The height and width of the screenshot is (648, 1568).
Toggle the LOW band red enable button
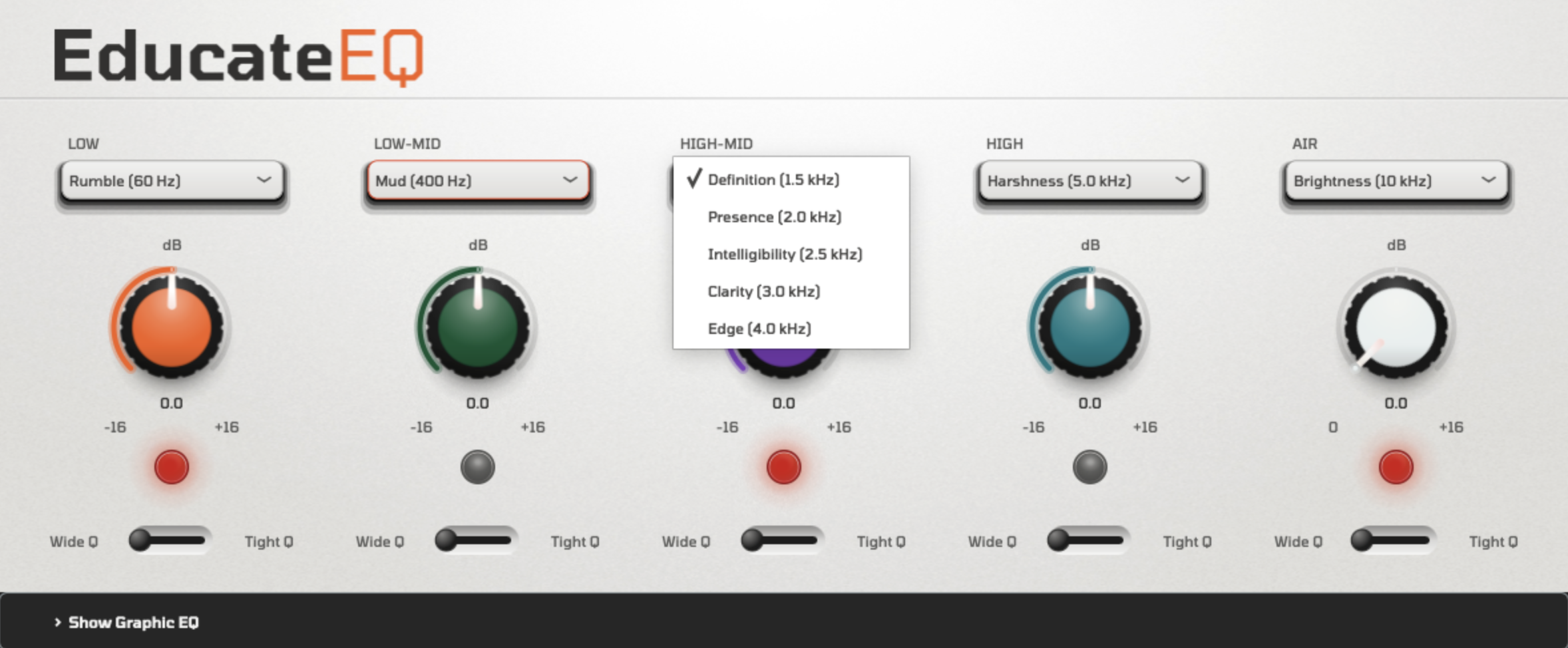[x=171, y=466]
